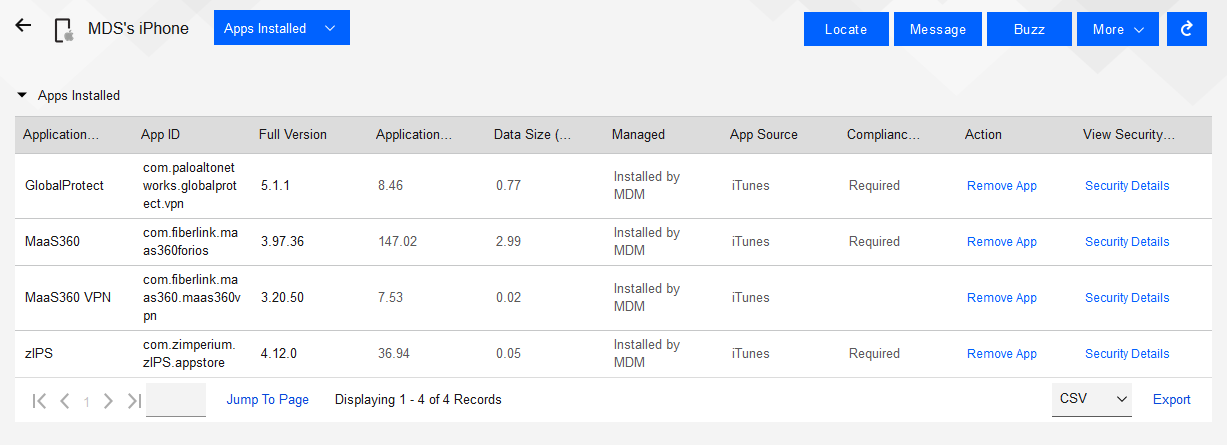Sort by the Full Version column header
The width and height of the screenshot is (1227, 445).
pos(292,135)
